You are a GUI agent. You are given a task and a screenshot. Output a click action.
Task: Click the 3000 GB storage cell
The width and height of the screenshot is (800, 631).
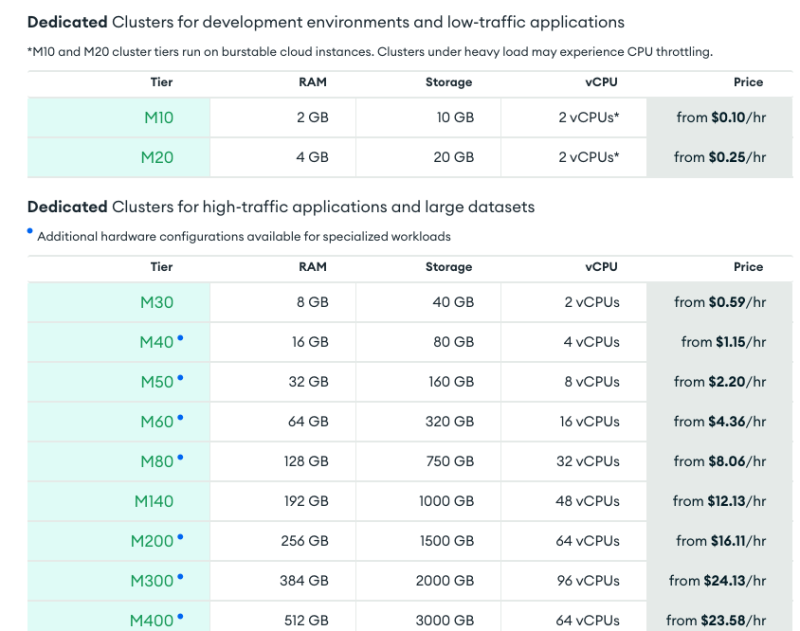tap(445, 621)
